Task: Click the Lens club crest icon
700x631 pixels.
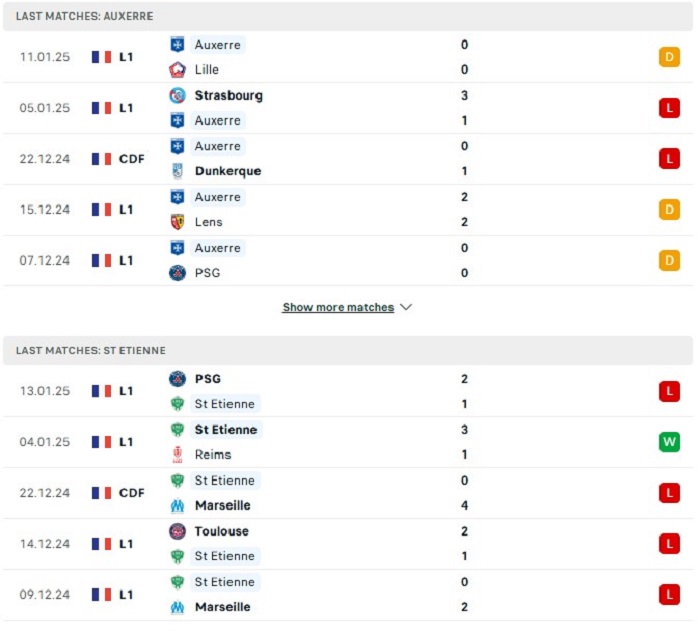Action: (x=177, y=222)
